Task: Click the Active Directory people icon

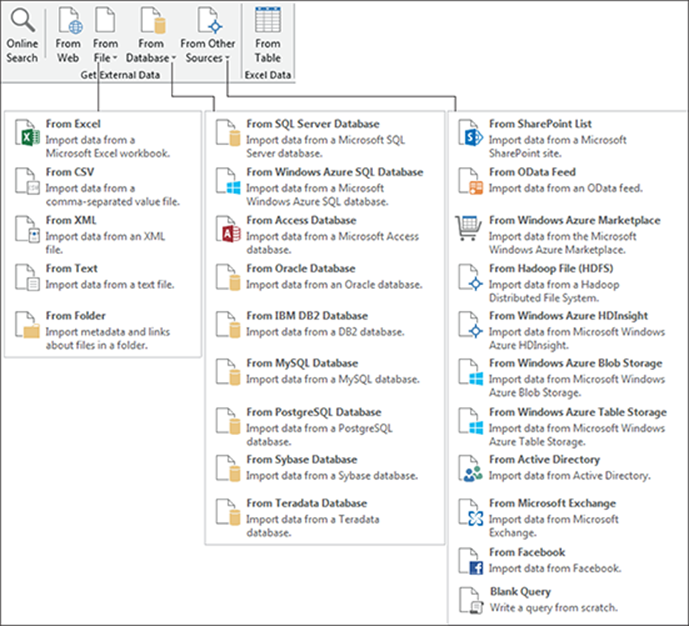Action: coord(471,469)
